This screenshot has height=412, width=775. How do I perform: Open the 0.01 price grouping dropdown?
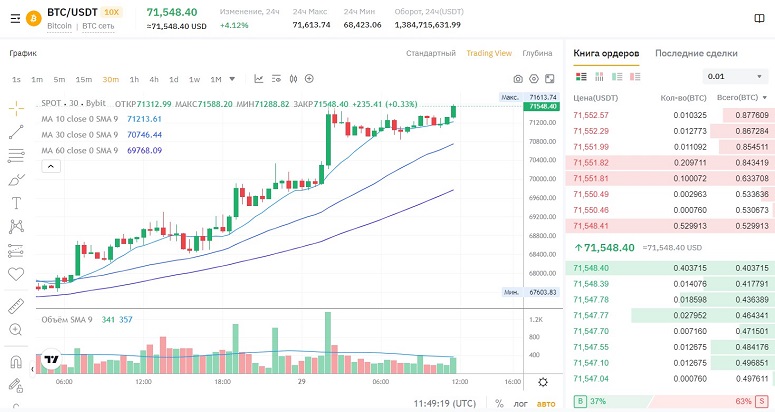[x=736, y=76]
